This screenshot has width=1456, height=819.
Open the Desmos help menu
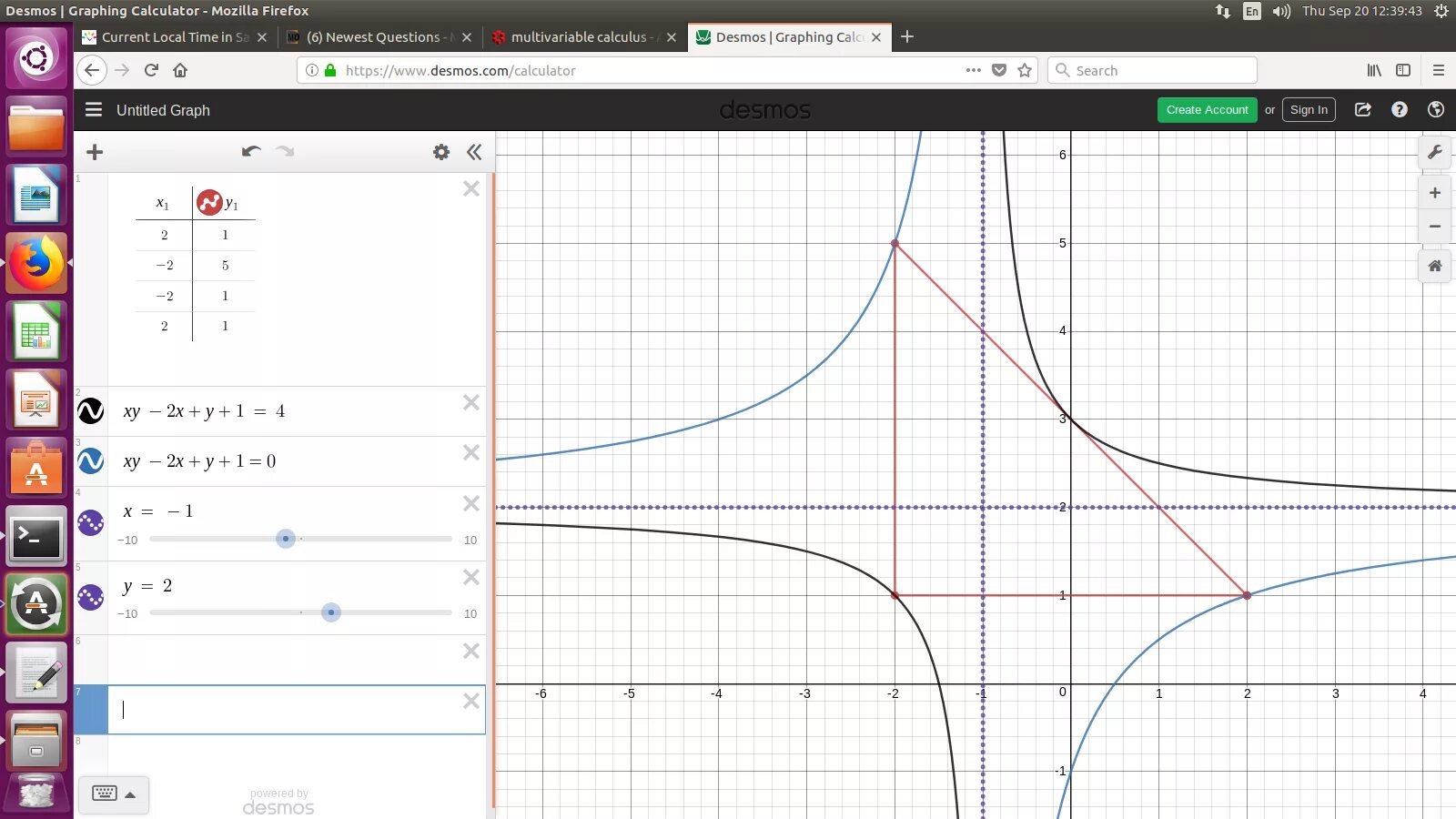(1400, 110)
